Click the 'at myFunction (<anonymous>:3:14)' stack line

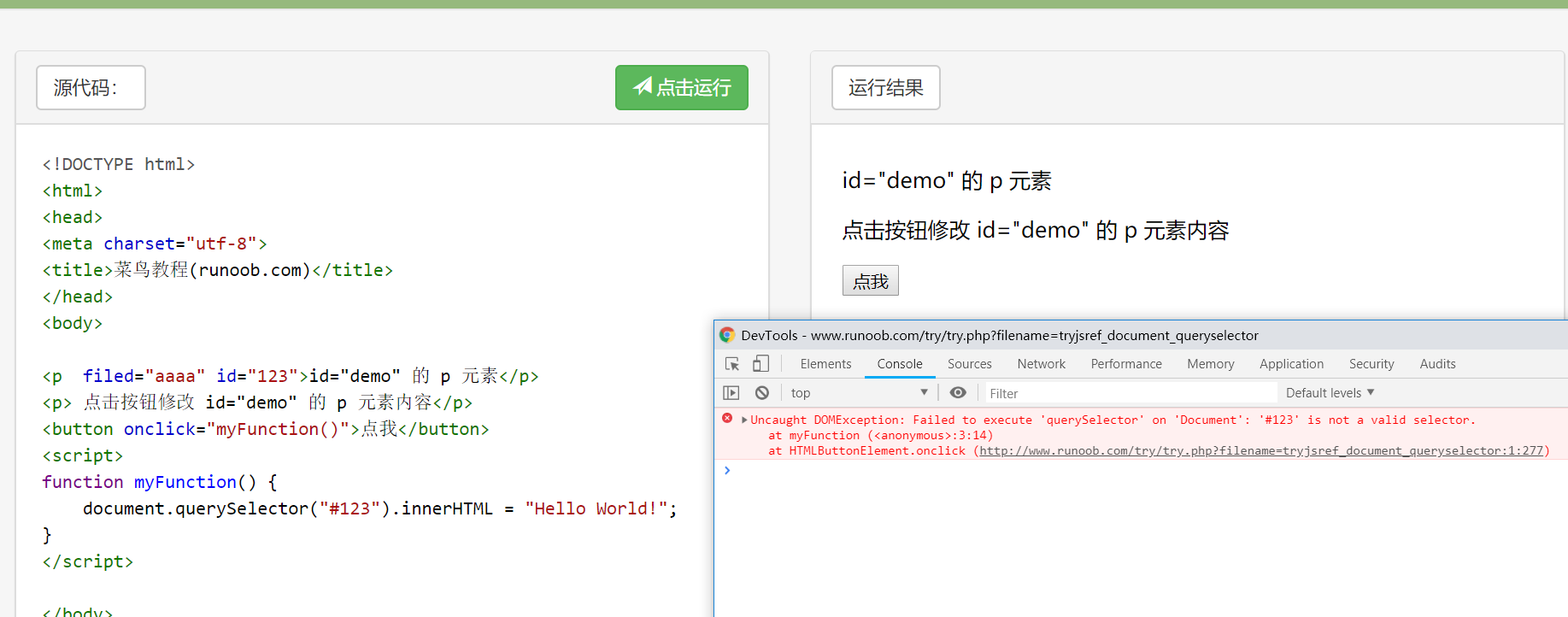click(x=881, y=435)
